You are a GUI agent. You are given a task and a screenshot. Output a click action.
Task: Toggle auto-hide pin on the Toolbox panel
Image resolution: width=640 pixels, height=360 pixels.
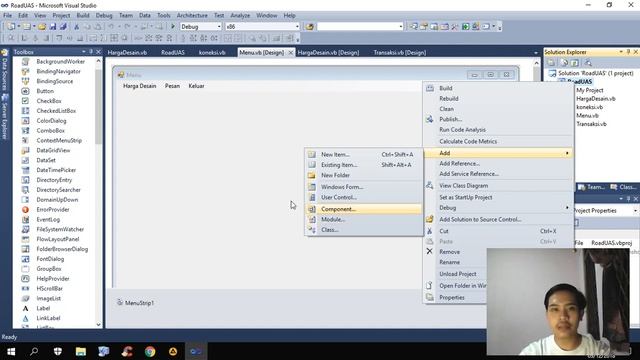[91, 52]
